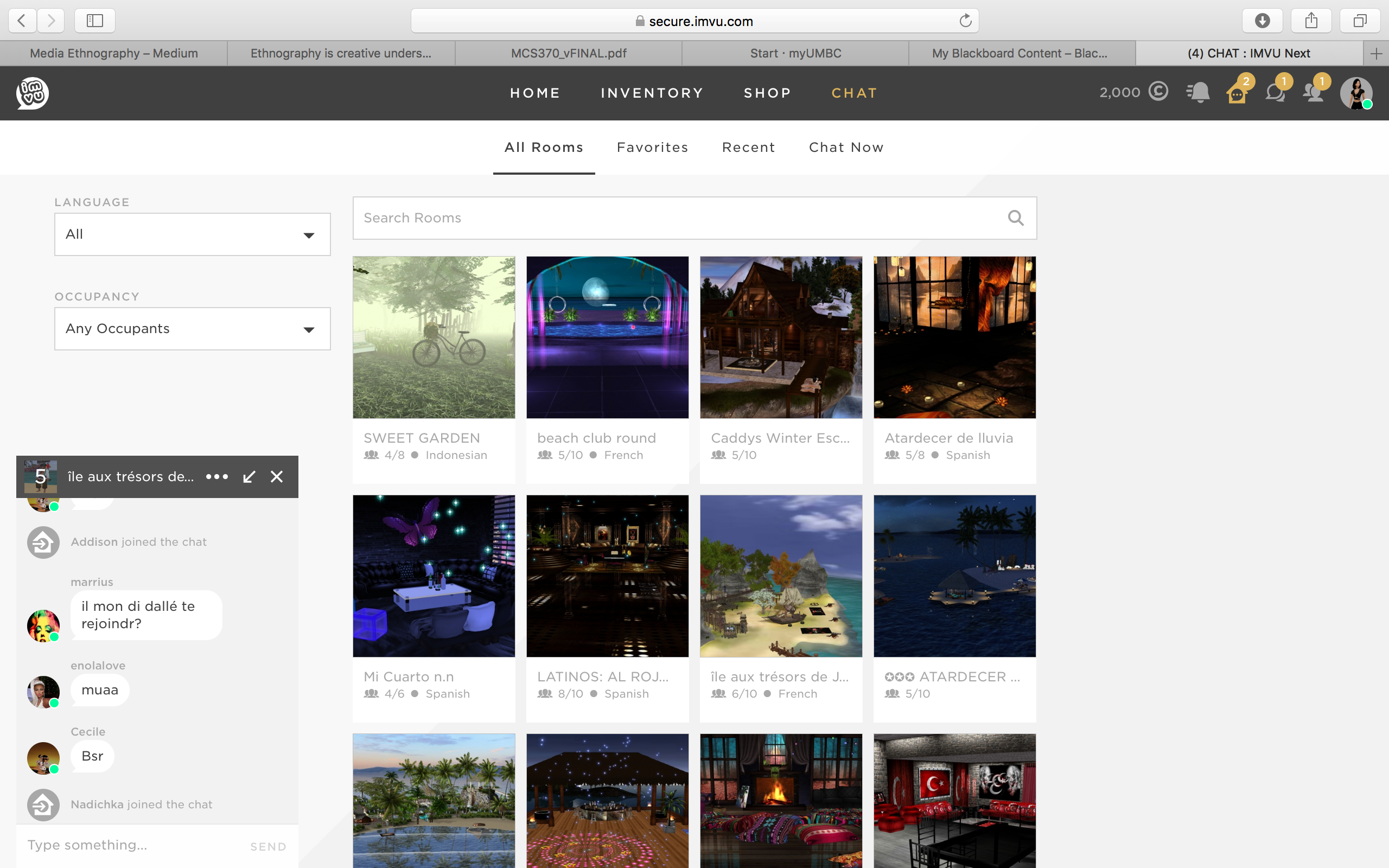1389x868 pixels.
Task: Open beach club round room thumbnail
Action: point(607,337)
